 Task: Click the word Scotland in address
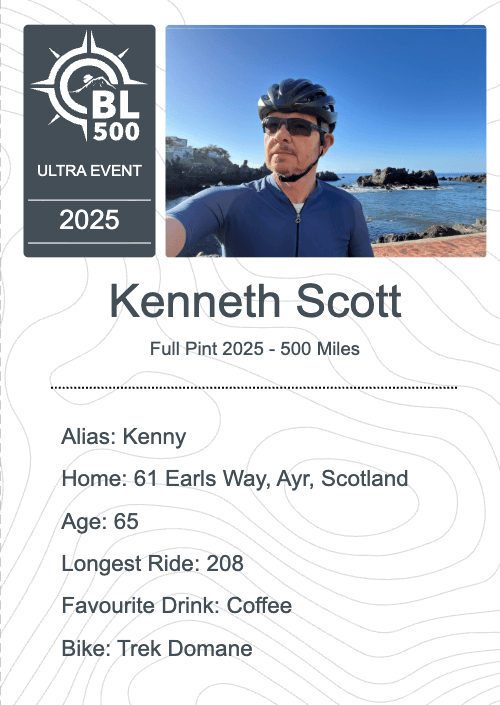(365, 478)
